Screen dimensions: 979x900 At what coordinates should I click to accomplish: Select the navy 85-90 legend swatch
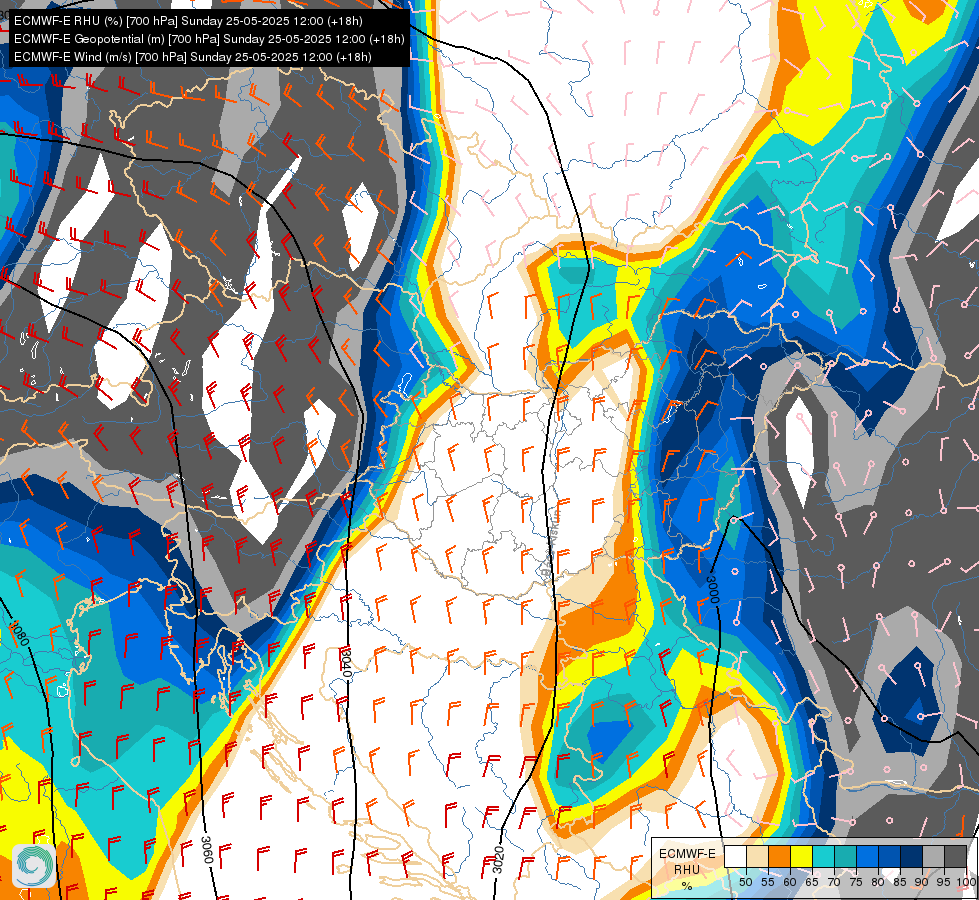[912, 856]
